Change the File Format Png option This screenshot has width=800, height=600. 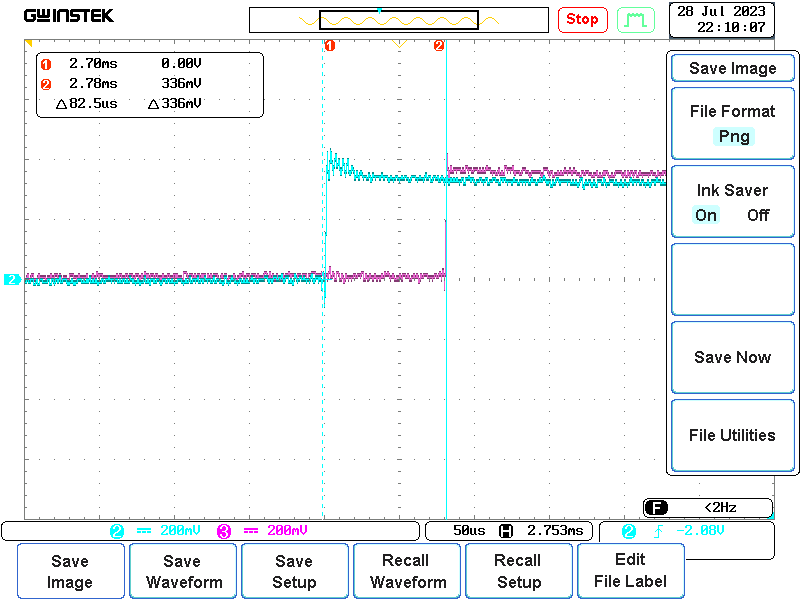(x=733, y=137)
